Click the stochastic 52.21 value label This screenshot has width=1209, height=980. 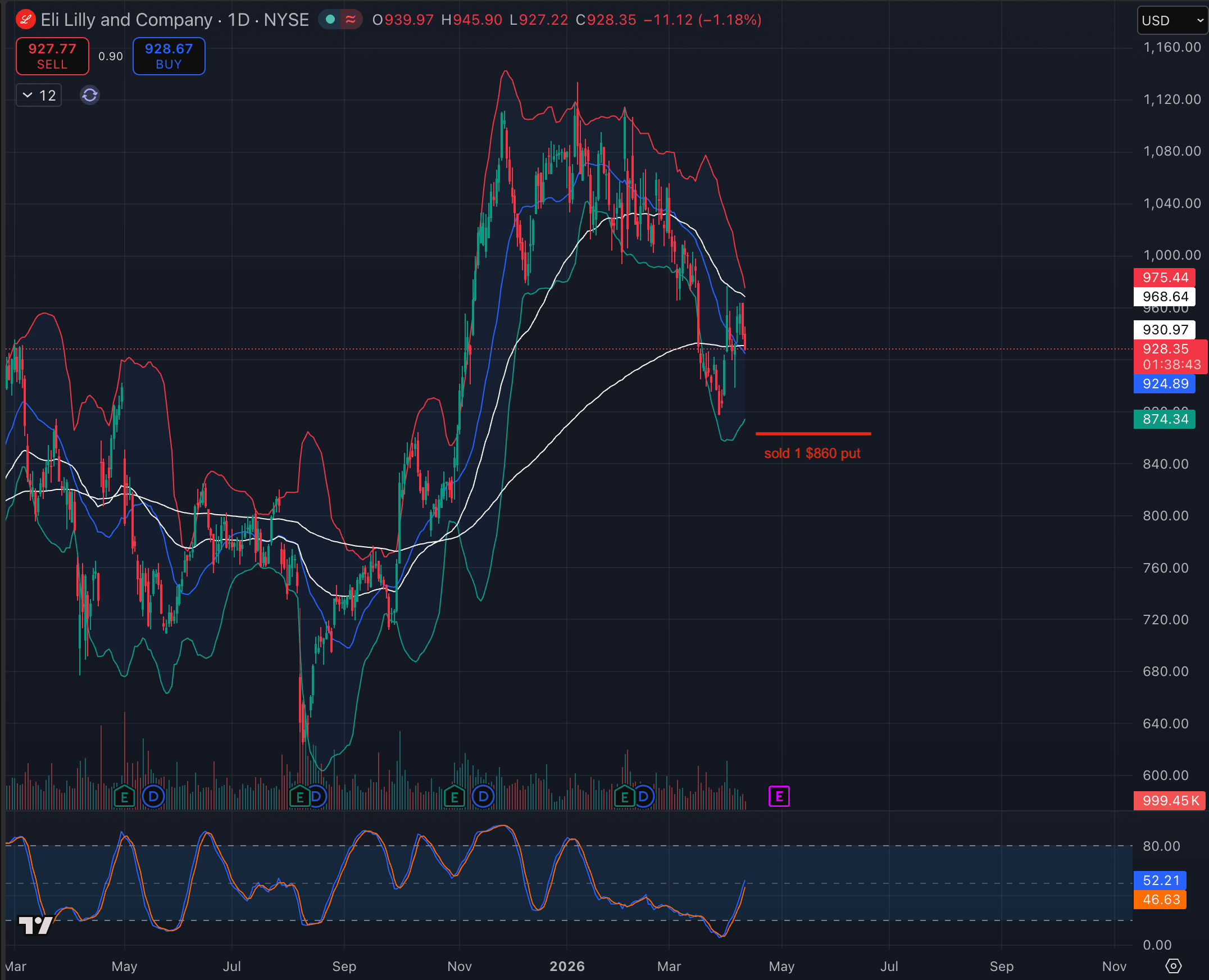pyautogui.click(x=1161, y=880)
